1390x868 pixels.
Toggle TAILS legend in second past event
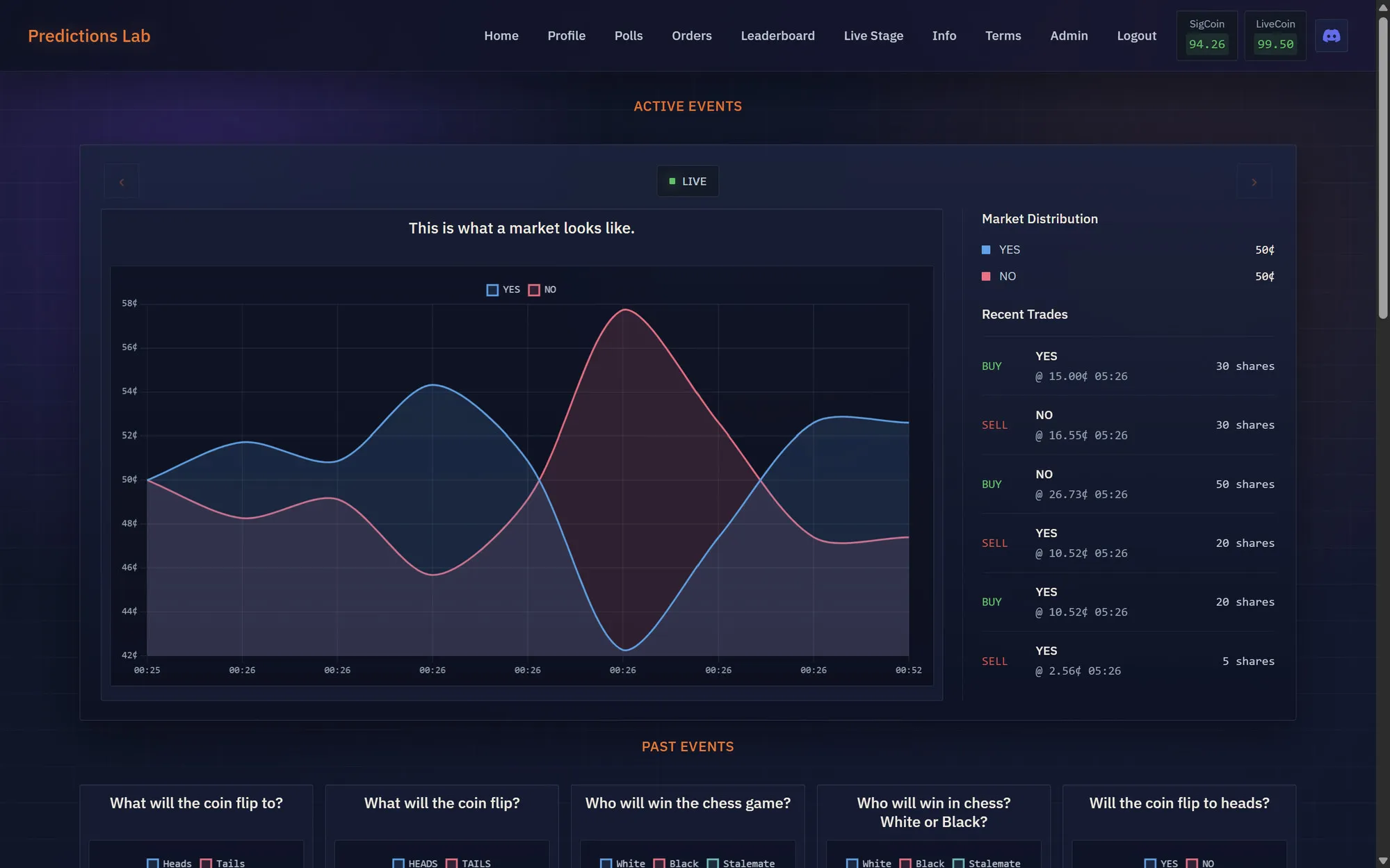[x=468, y=863]
